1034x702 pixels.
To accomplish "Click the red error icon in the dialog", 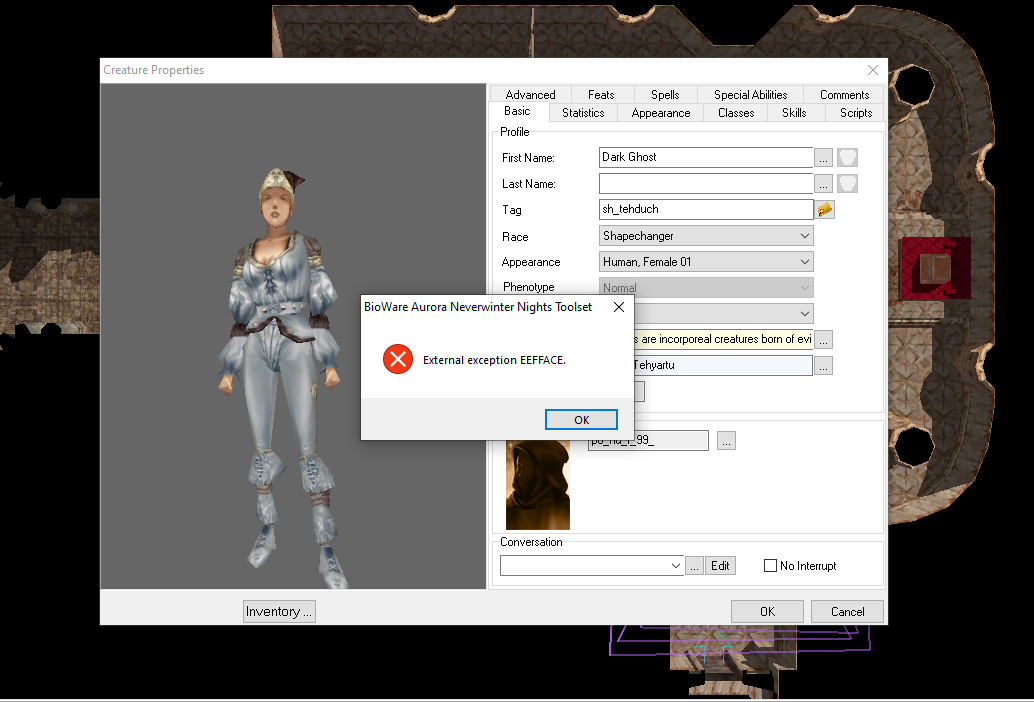I will [397, 359].
